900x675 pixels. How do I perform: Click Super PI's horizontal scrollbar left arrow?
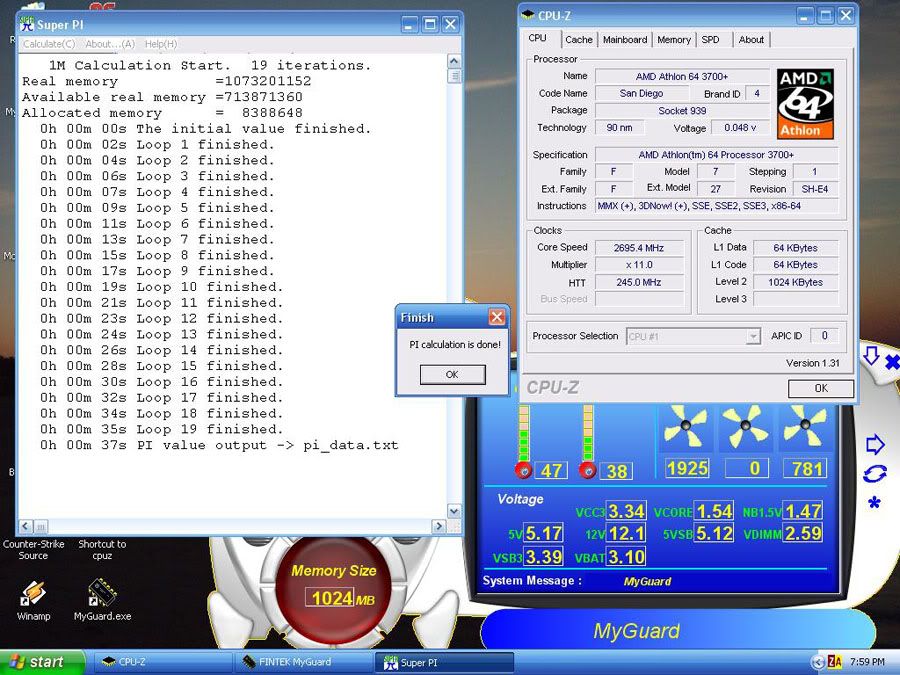(26, 526)
